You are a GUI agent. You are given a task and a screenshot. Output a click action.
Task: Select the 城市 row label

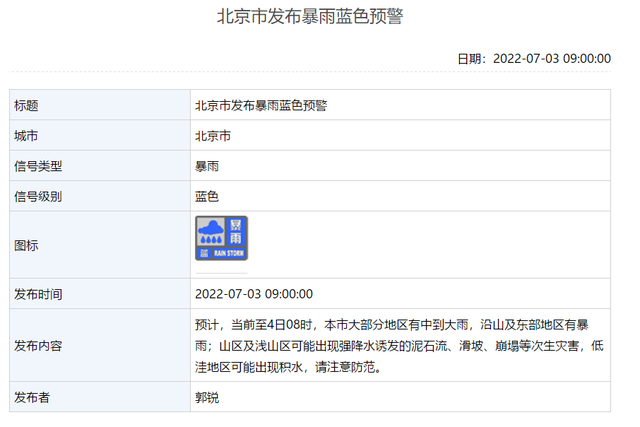(26, 136)
